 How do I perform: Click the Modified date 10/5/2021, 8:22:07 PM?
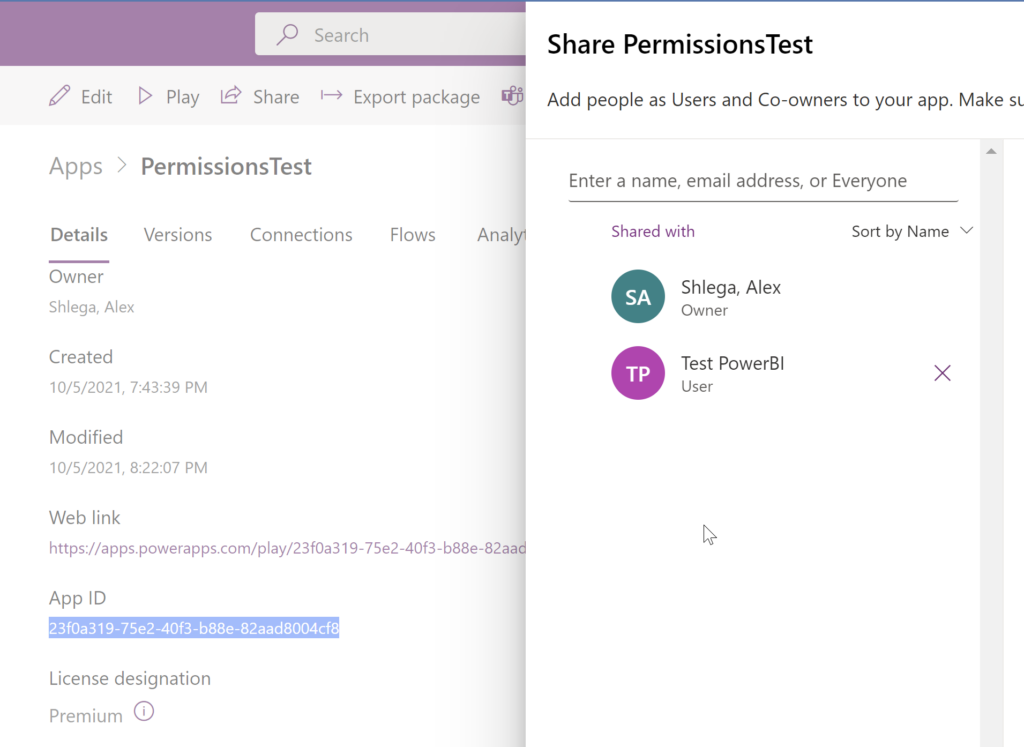128,468
